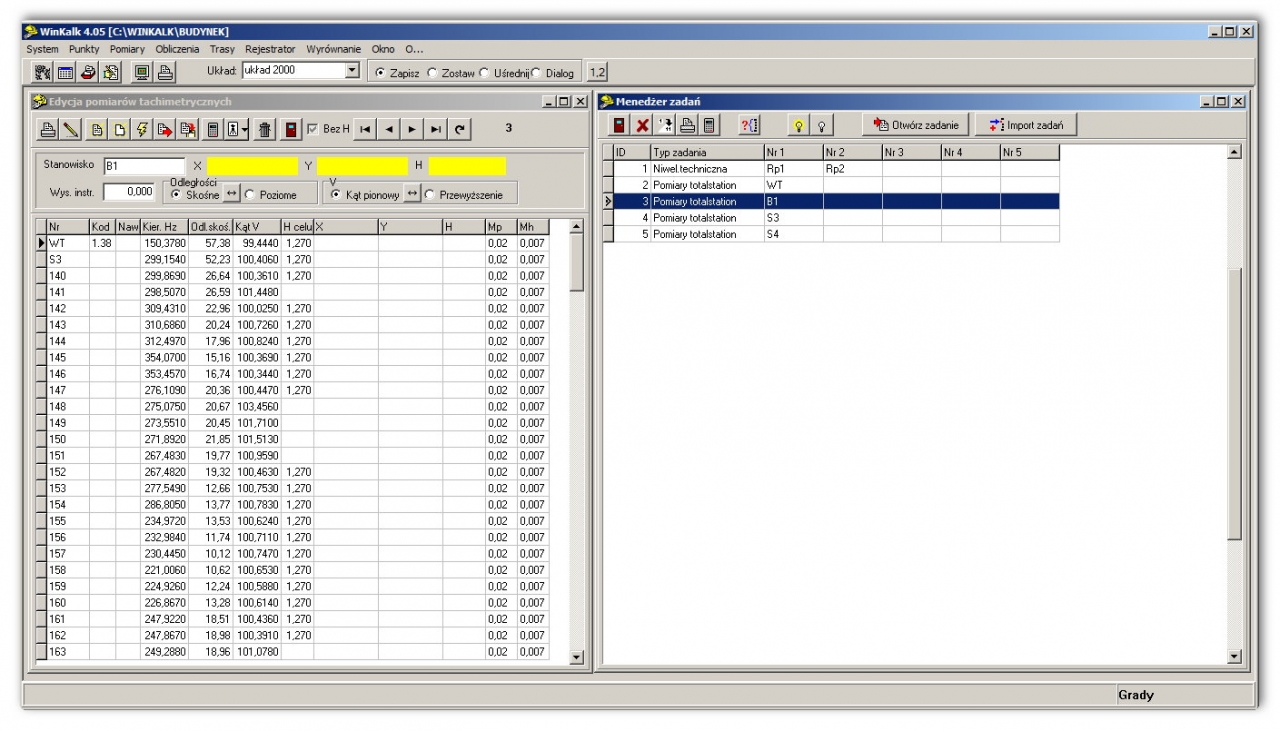This screenshot has height=731, width=1280.
Task: Click the red X delete icon in Menedżer zadań
Action: click(x=643, y=124)
